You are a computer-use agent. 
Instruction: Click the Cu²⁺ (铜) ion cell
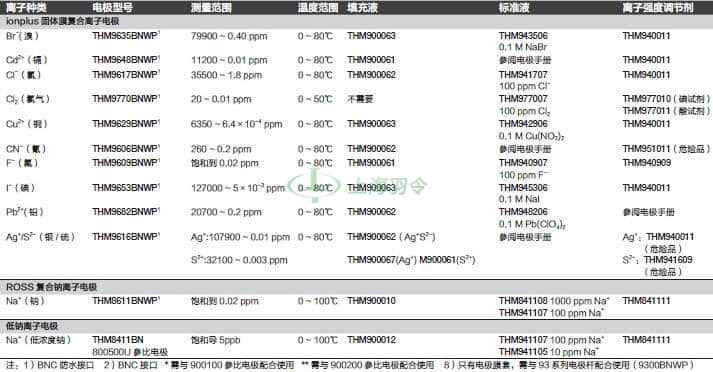click(26, 123)
